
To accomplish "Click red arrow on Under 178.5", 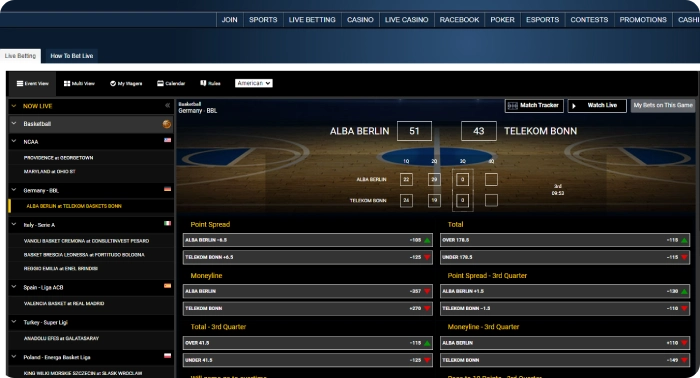I will [x=684, y=258].
